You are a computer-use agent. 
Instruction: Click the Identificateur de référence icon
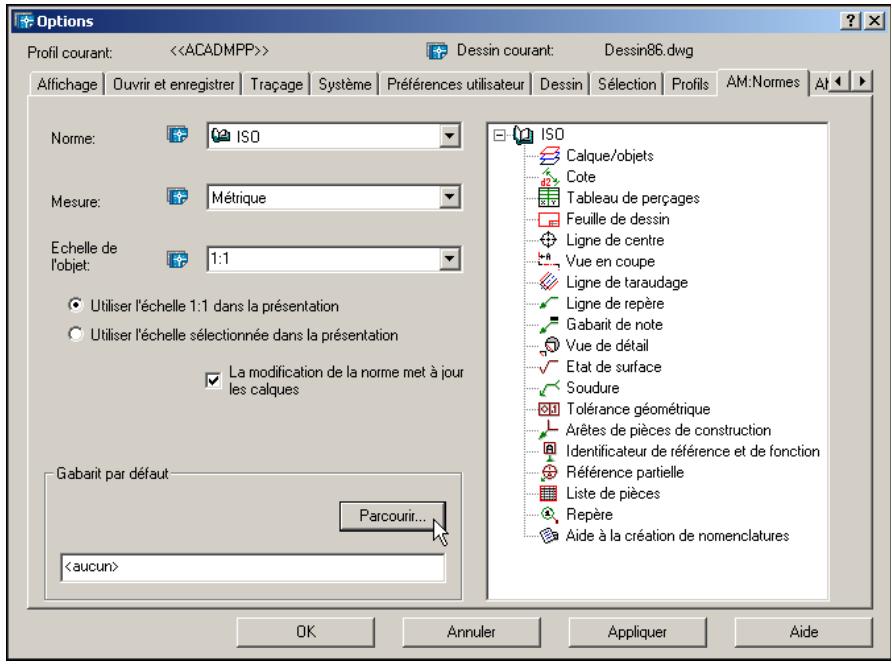pyautogui.click(x=549, y=451)
